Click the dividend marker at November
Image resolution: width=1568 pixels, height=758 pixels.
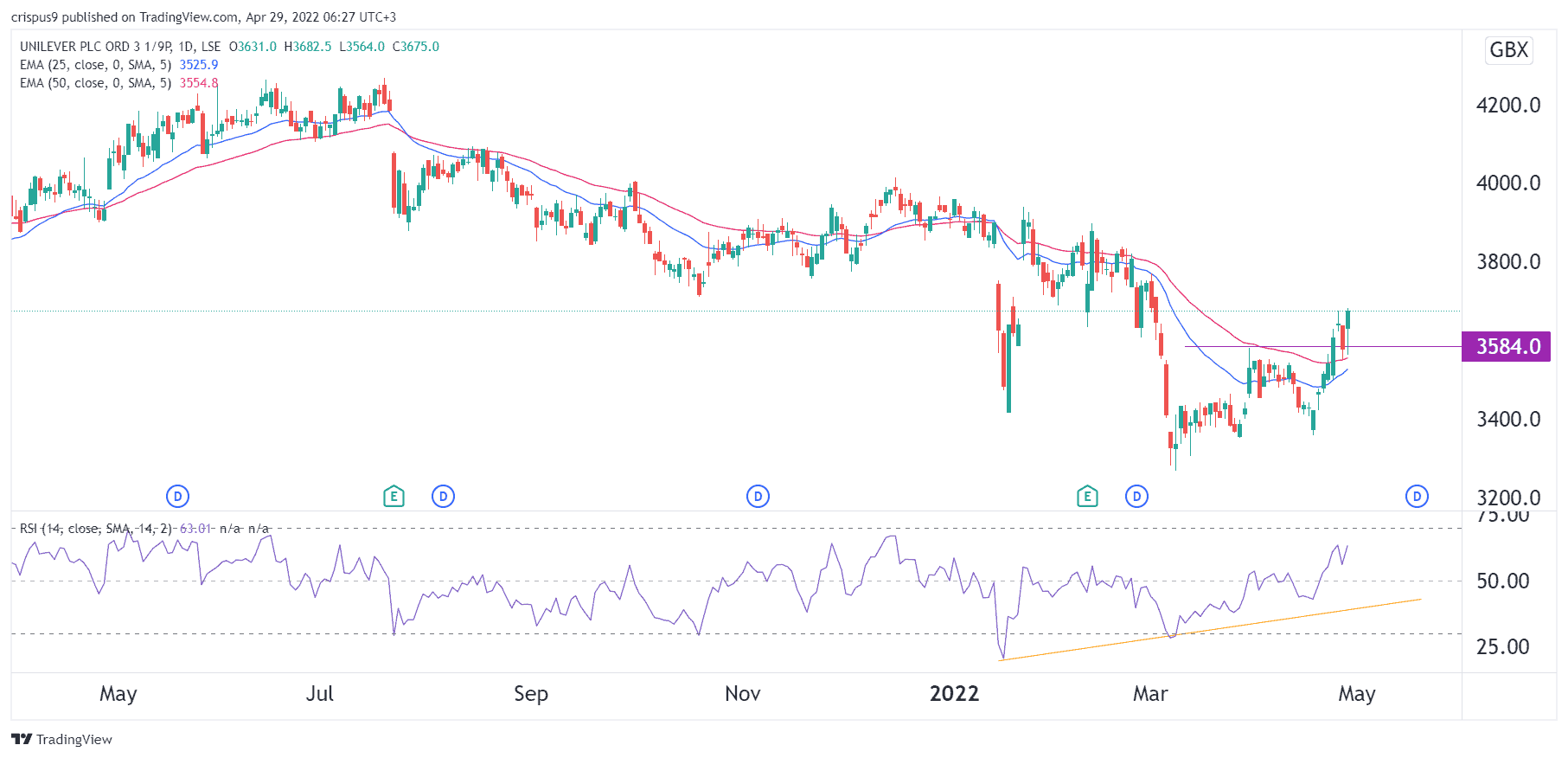point(758,497)
